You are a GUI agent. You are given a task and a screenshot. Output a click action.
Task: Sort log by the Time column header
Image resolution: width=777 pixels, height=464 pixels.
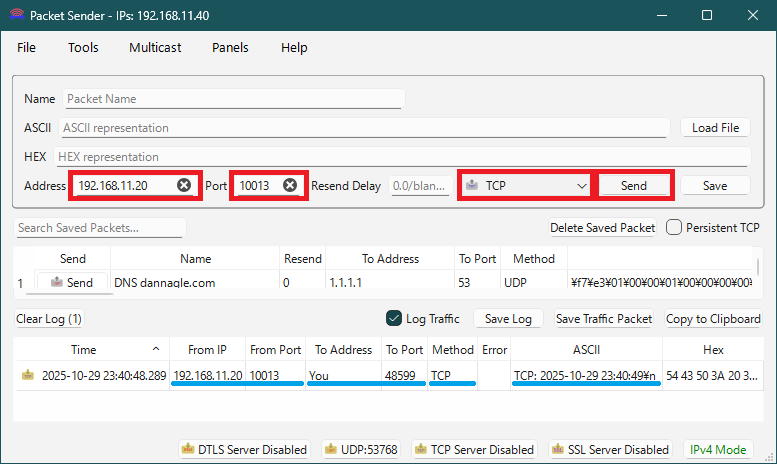tap(84, 349)
